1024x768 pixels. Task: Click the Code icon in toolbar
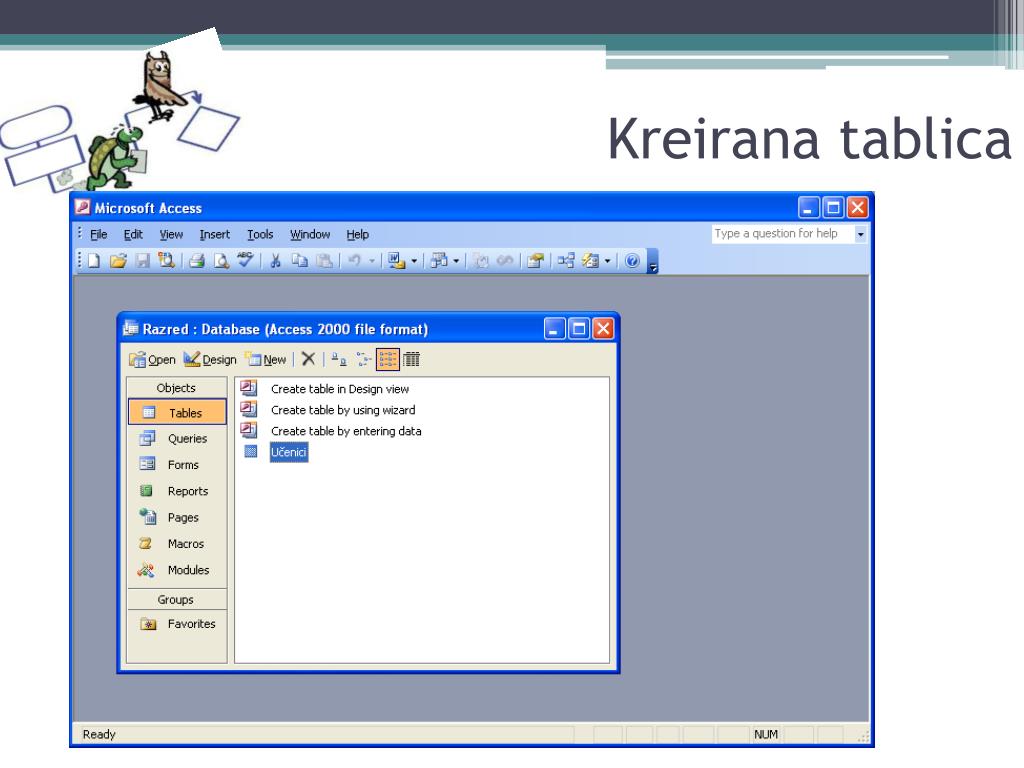coord(481,261)
